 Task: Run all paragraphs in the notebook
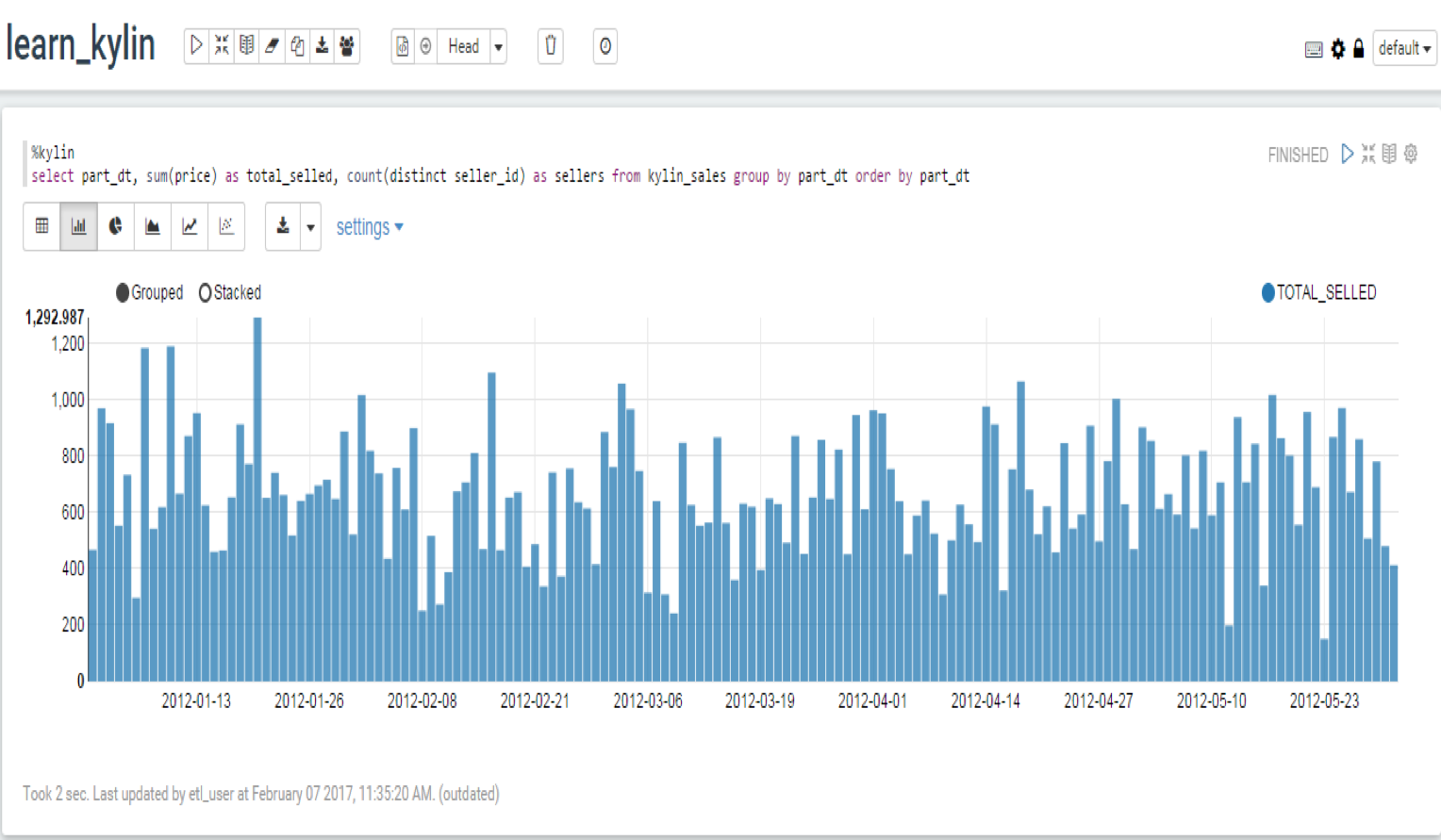[x=196, y=46]
